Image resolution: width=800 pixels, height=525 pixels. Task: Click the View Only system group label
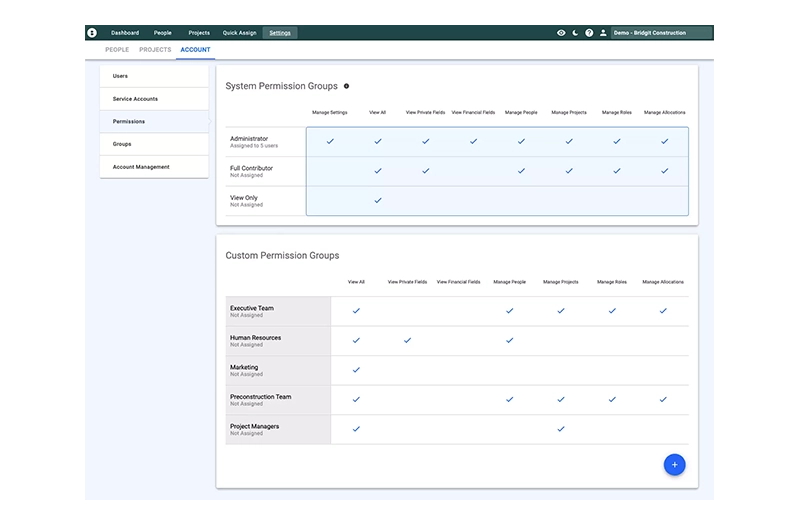243,198
